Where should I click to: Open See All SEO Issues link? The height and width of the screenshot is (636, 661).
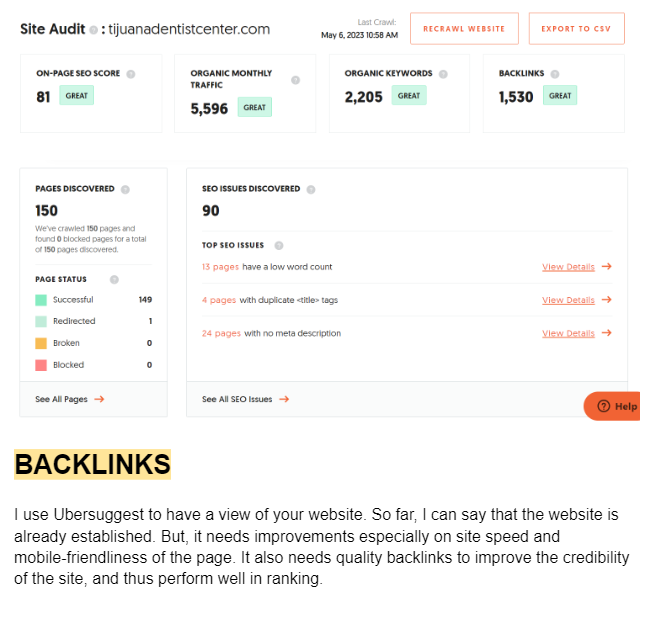coord(245,399)
